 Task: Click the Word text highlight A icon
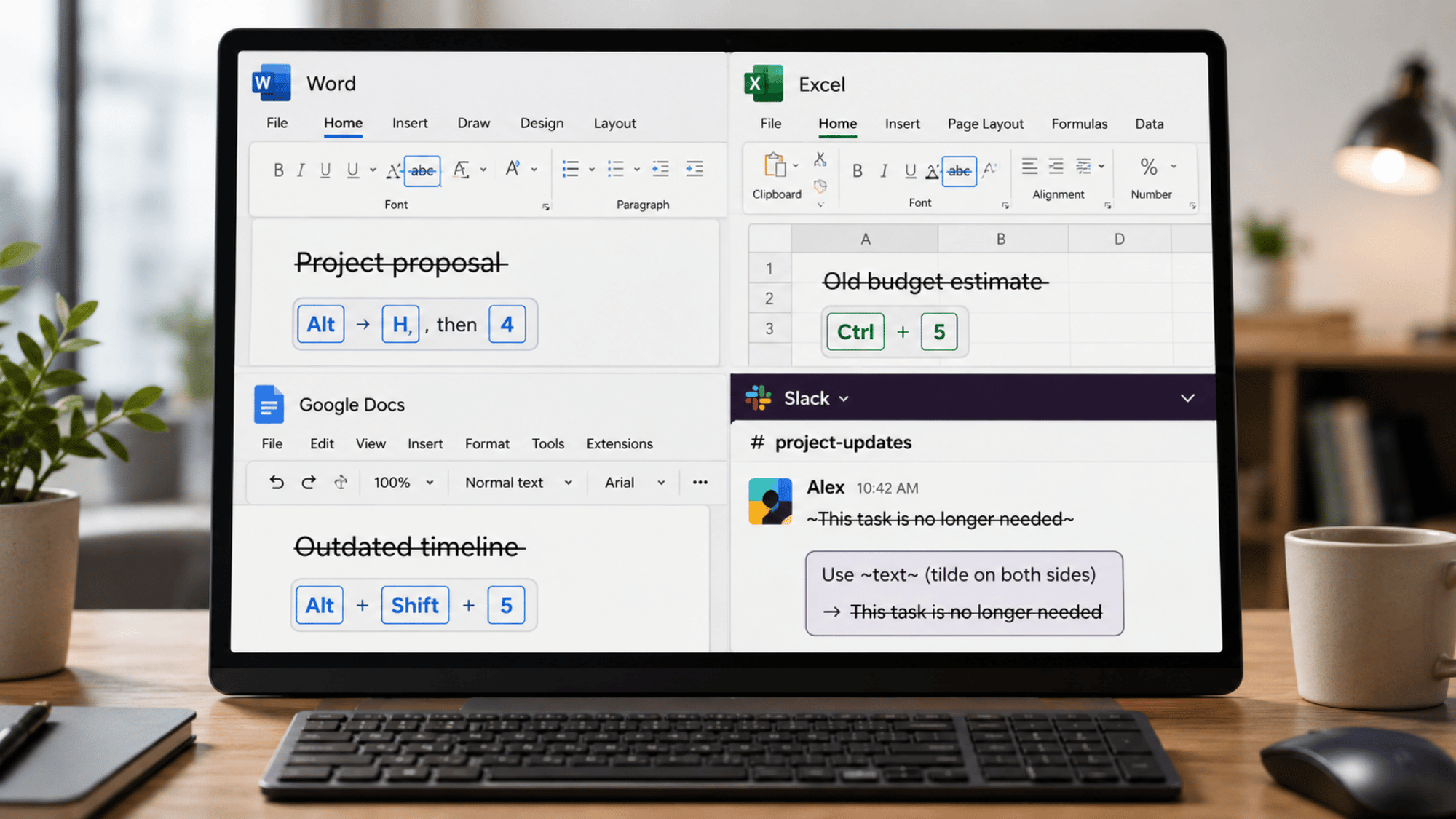461,170
